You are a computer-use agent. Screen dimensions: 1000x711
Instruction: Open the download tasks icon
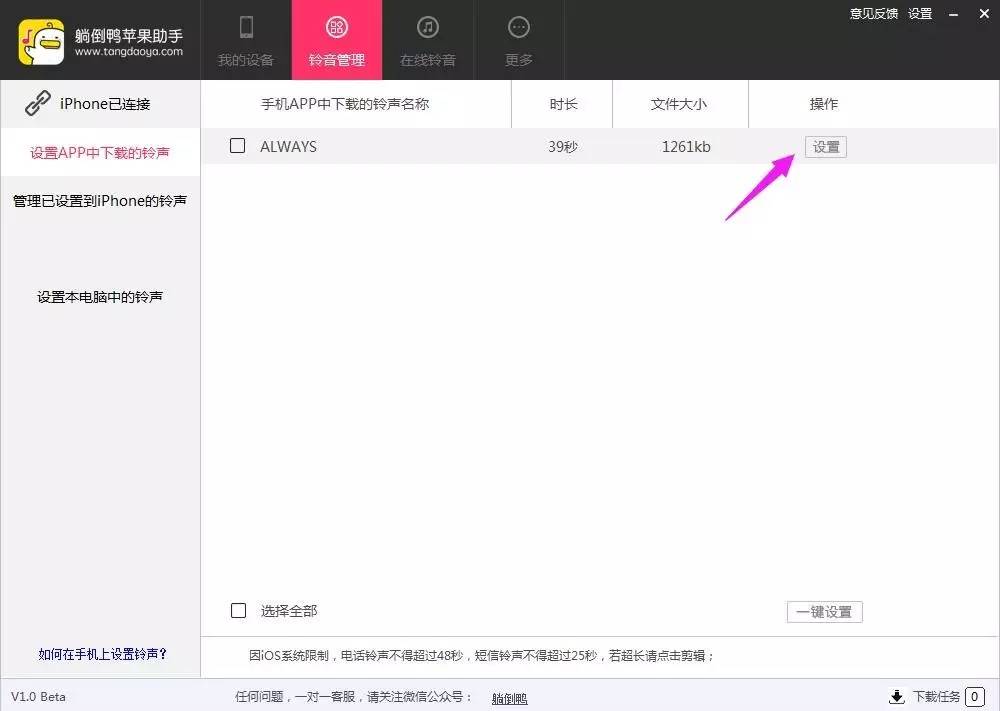tap(897, 696)
